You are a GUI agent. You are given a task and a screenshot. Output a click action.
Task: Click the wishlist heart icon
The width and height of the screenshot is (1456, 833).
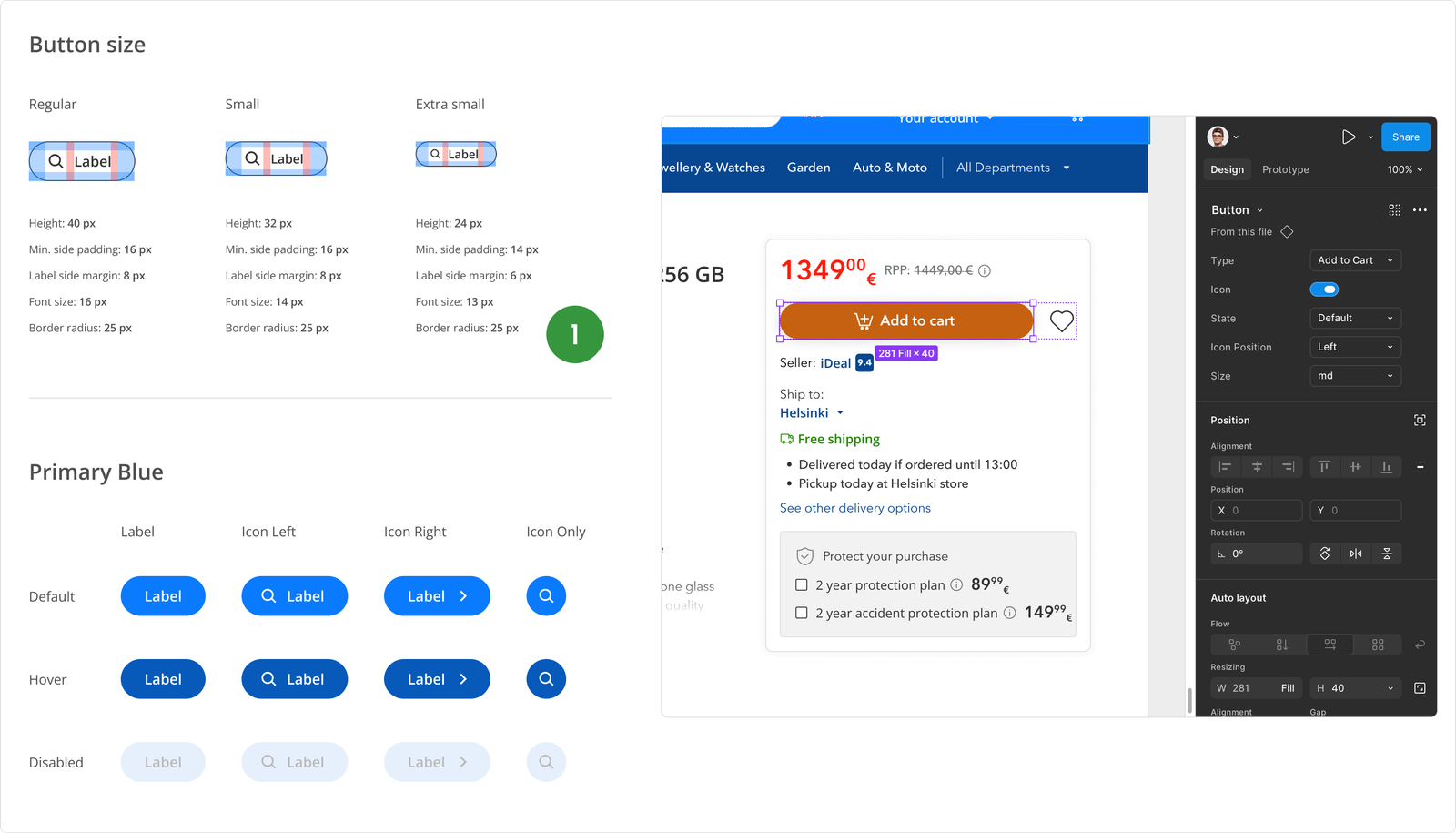tap(1061, 320)
